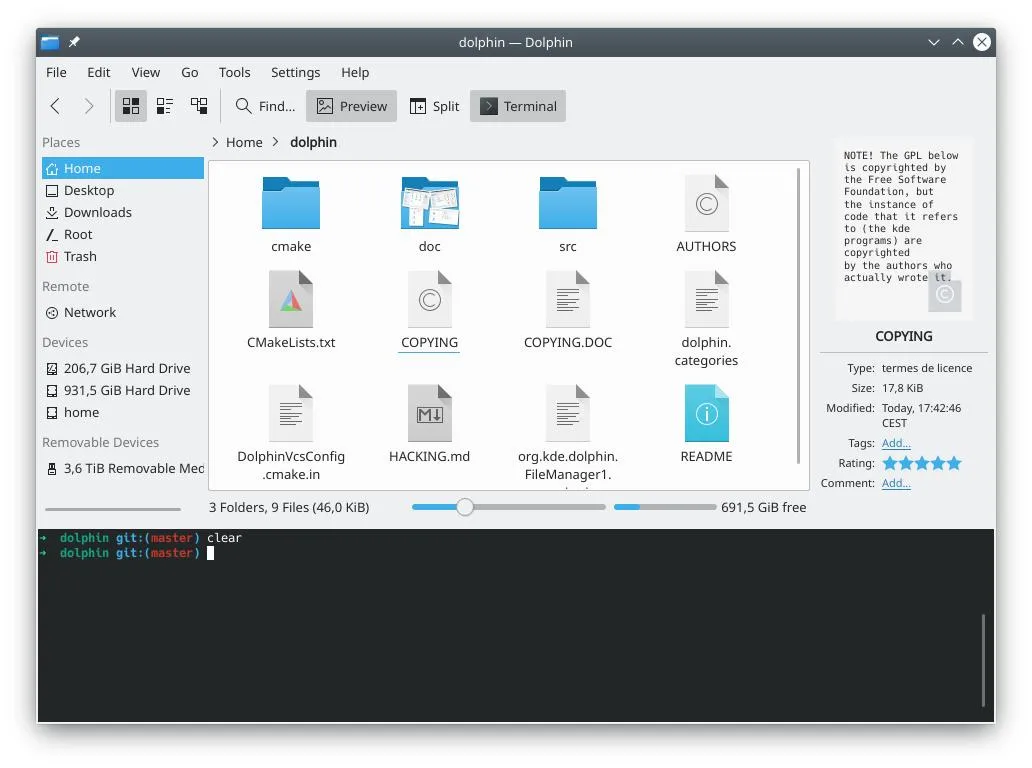Click Home in the breadcrumb path
Viewport: 1032px width, 768px height.
(x=244, y=142)
